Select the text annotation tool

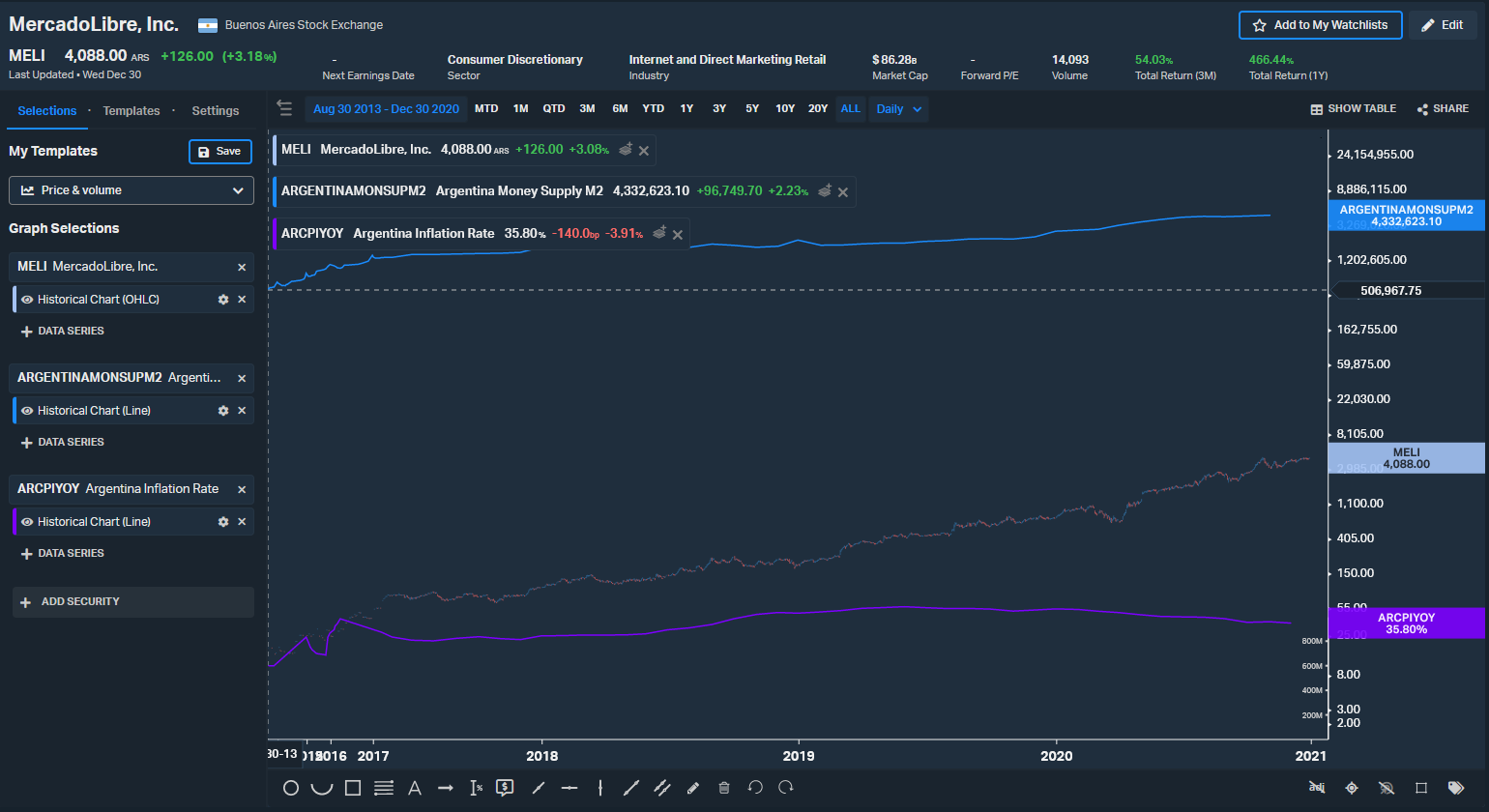point(415,788)
